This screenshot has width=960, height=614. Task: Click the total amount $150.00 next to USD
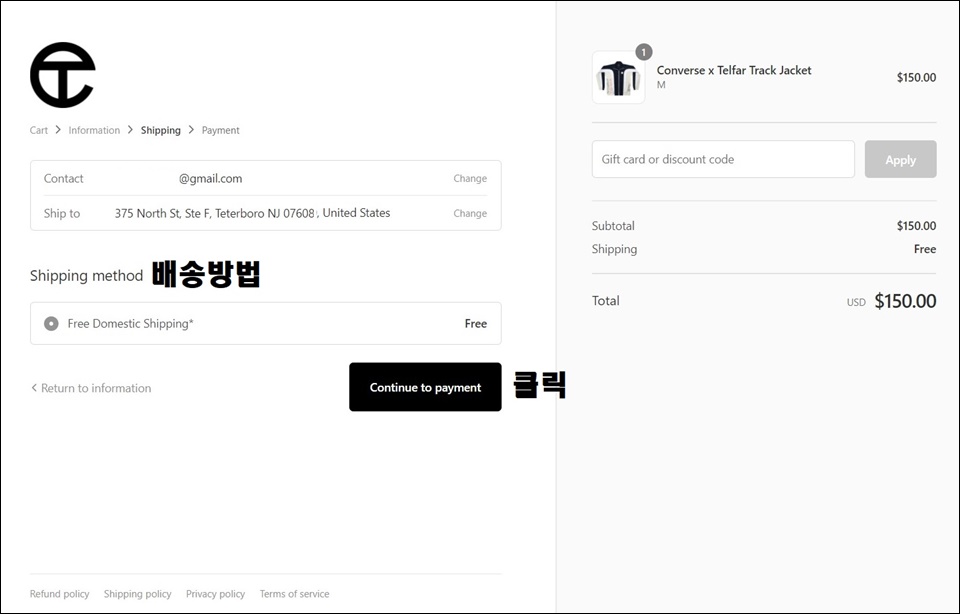click(x=905, y=301)
